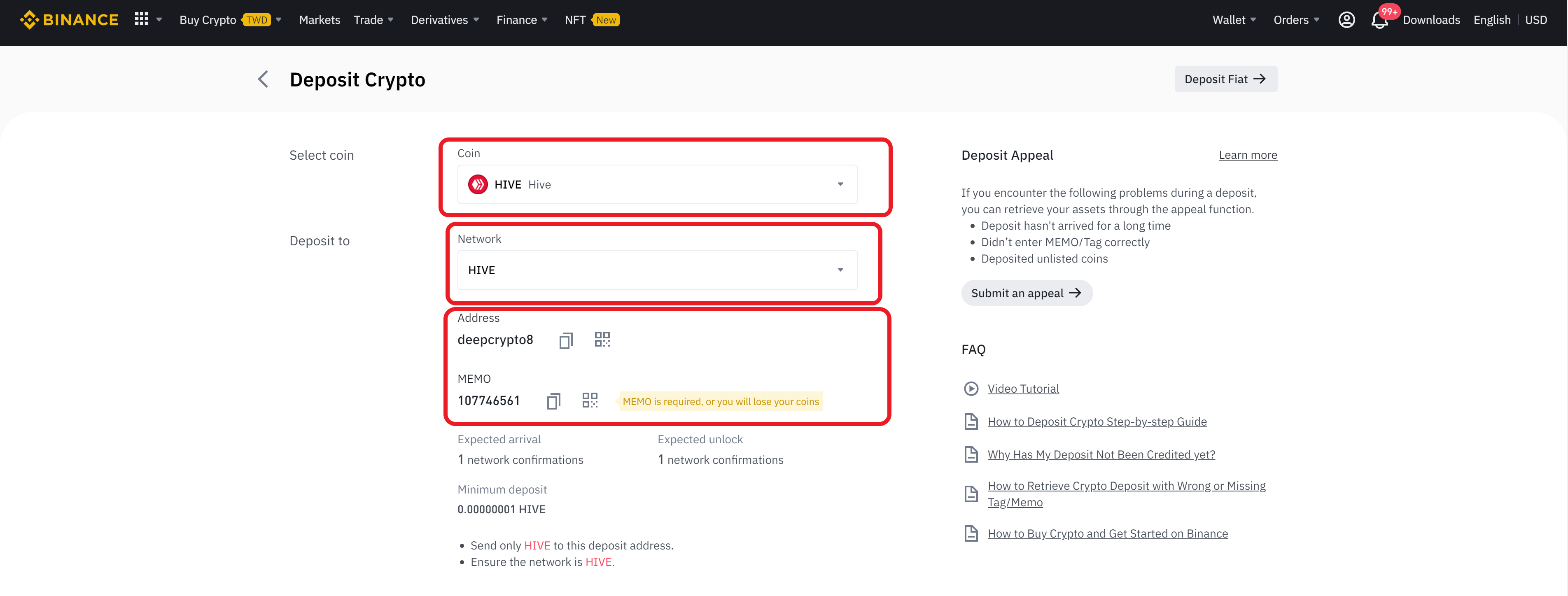This screenshot has width=1568, height=596.
Task: Open the Derivatives dropdown menu
Action: pos(445,20)
